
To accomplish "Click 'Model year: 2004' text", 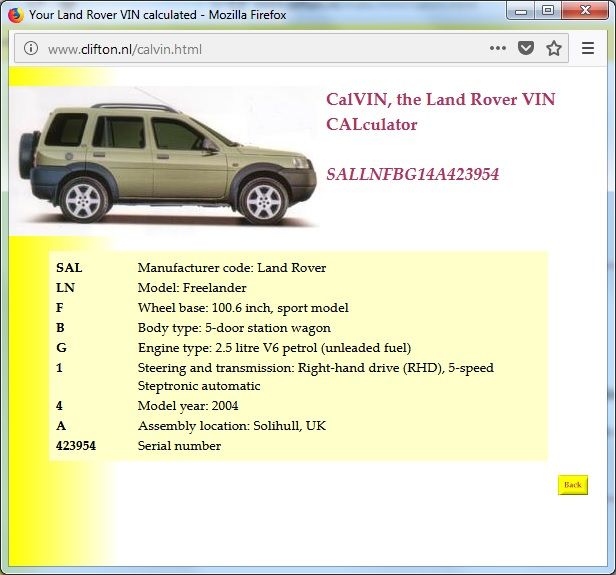I will (188, 406).
